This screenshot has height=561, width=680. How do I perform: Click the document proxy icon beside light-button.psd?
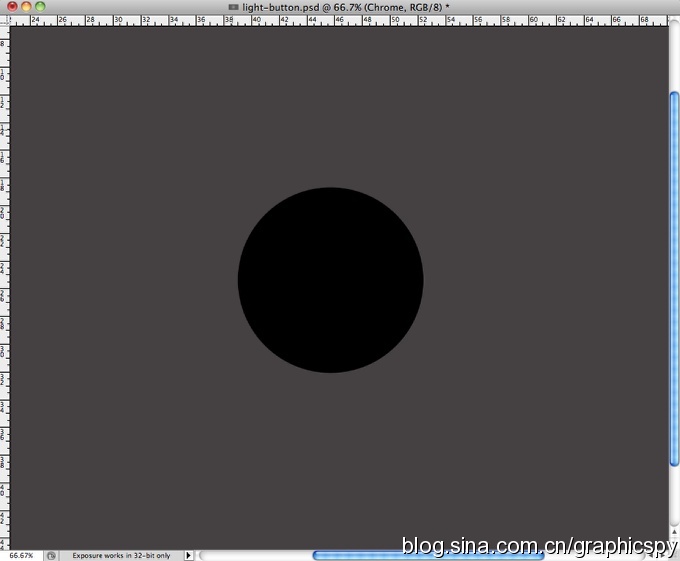click(x=233, y=7)
